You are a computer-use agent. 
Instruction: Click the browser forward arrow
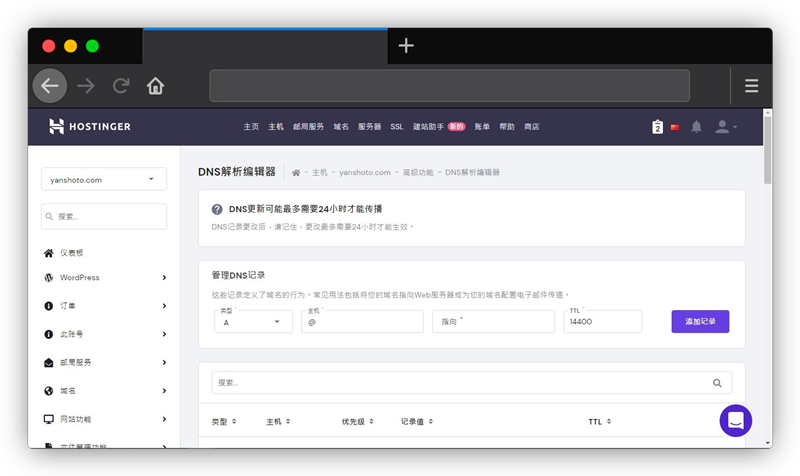pyautogui.click(x=86, y=86)
